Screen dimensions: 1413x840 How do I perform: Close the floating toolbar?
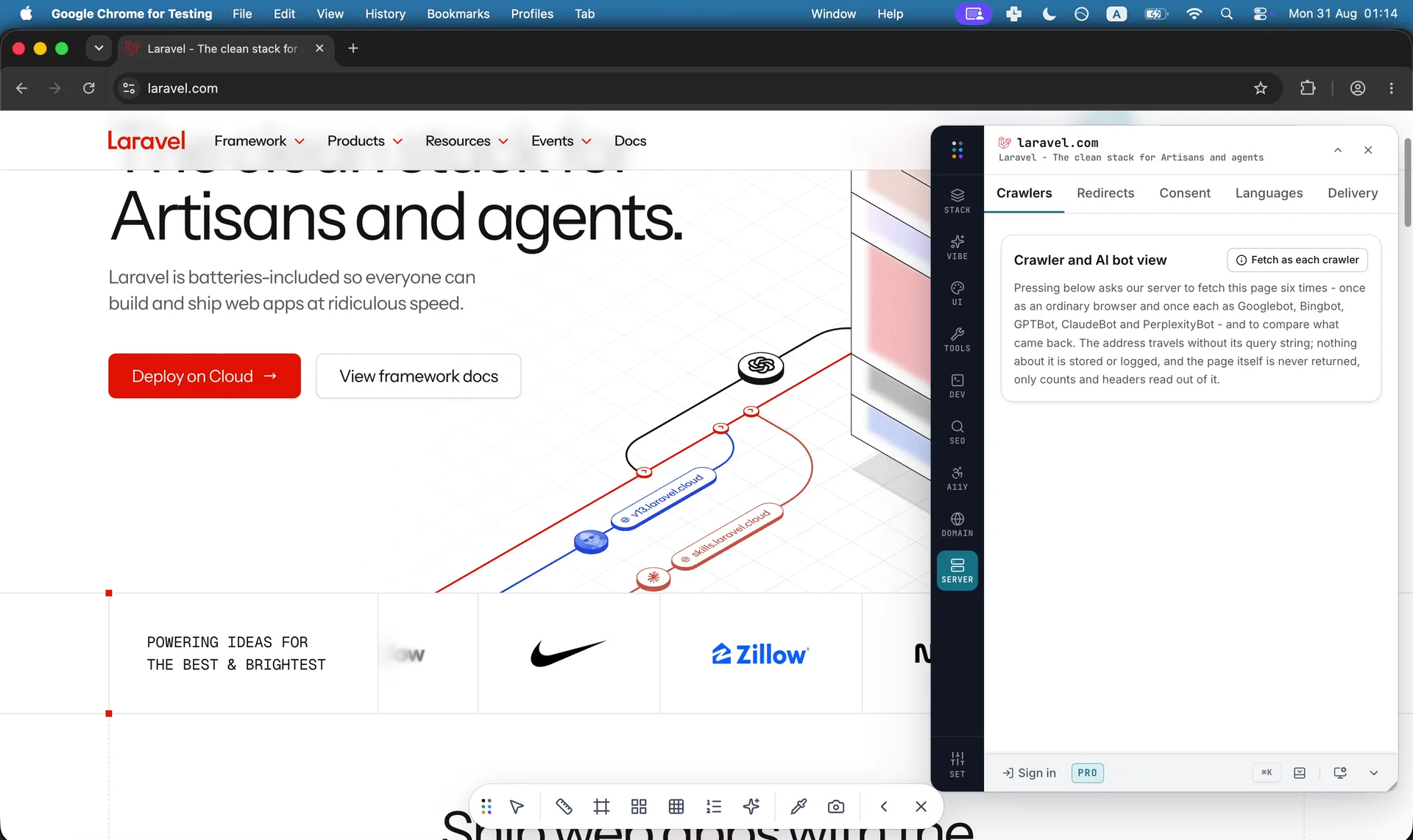point(921,807)
